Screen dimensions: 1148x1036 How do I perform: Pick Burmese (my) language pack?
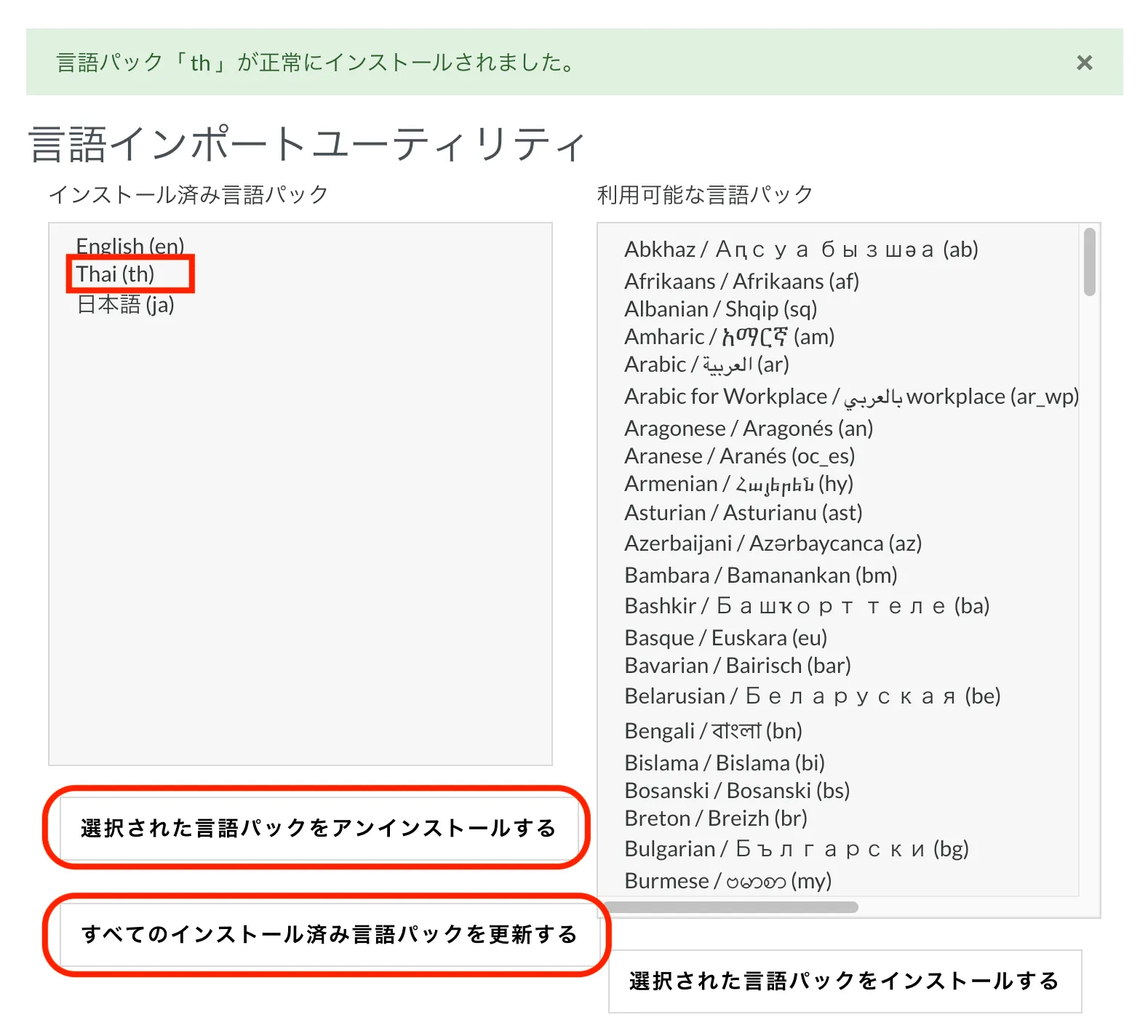pos(728,881)
